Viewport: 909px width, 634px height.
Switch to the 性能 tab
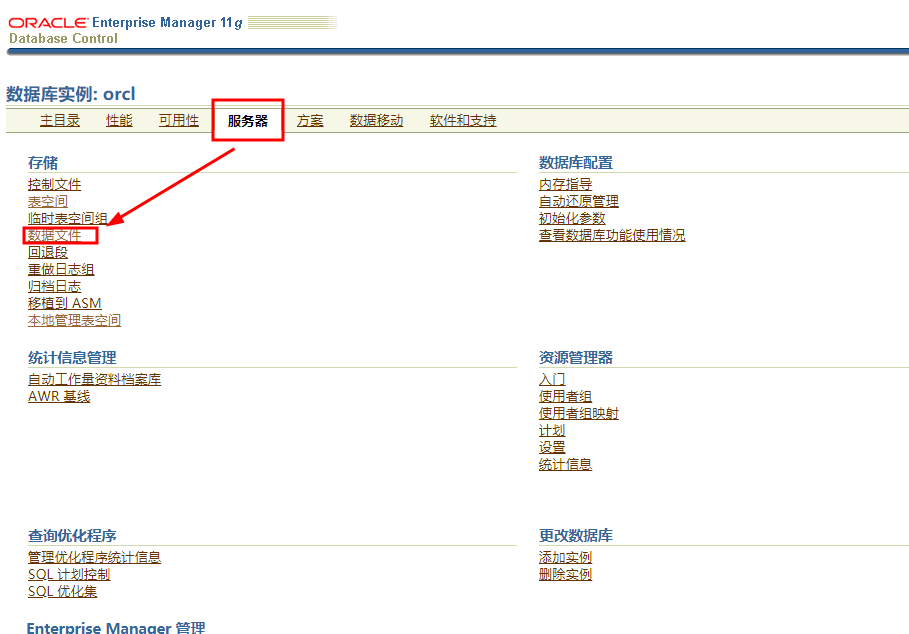point(119,121)
